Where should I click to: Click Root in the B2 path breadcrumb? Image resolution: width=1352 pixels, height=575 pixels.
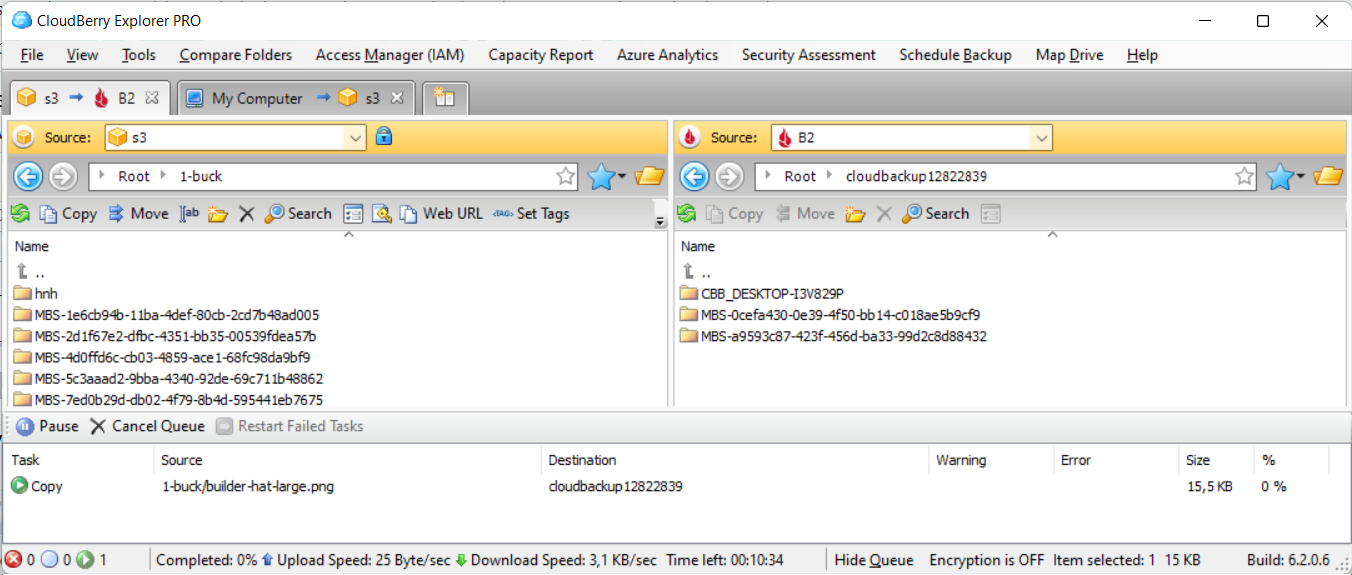[800, 176]
